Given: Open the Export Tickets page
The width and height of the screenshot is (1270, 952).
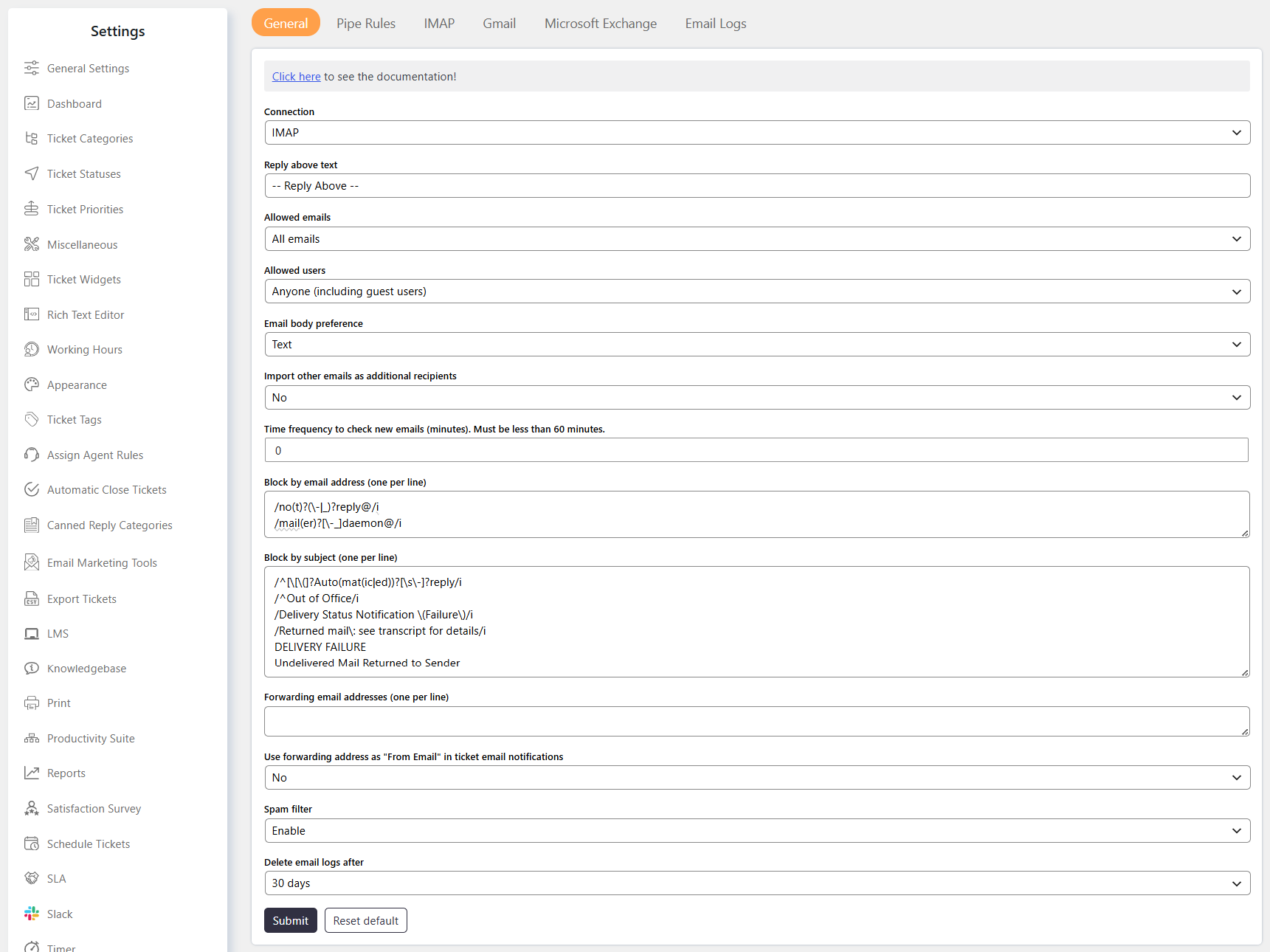Looking at the screenshot, I should 82,599.
